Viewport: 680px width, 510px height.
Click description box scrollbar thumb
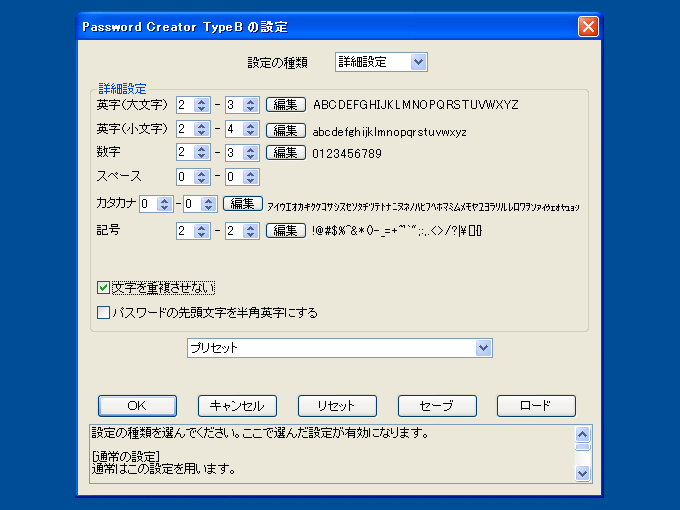coord(582,447)
